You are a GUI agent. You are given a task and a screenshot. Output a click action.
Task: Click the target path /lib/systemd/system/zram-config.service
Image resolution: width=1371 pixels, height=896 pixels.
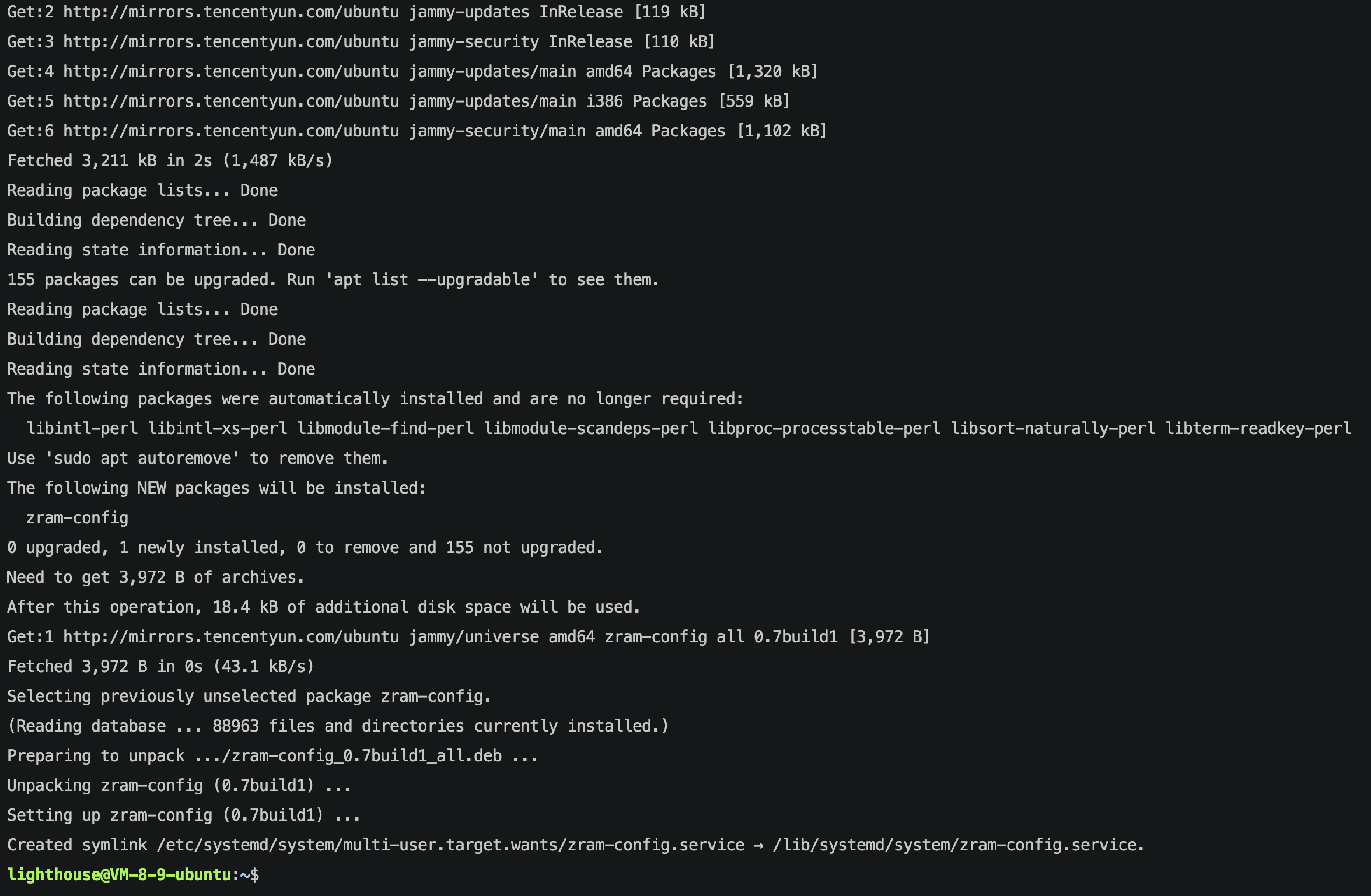(958, 845)
